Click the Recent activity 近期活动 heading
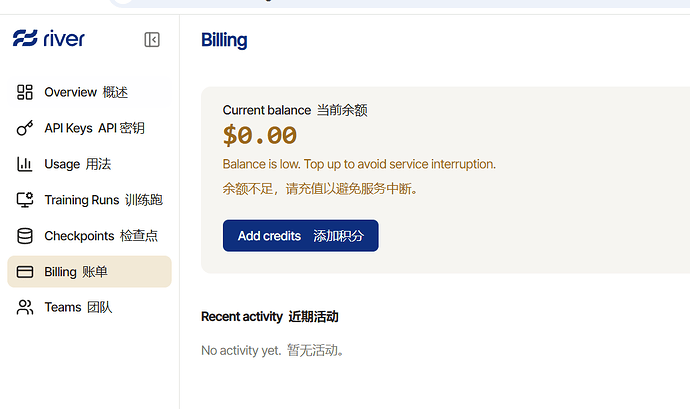 click(x=270, y=317)
